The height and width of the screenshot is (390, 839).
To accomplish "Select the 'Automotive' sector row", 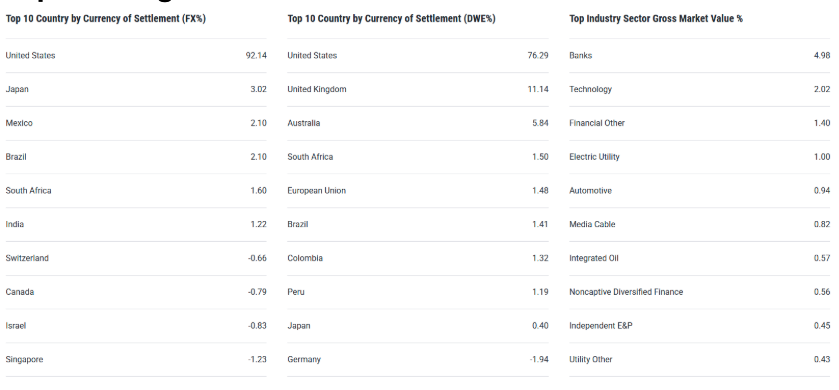I will [590, 190].
